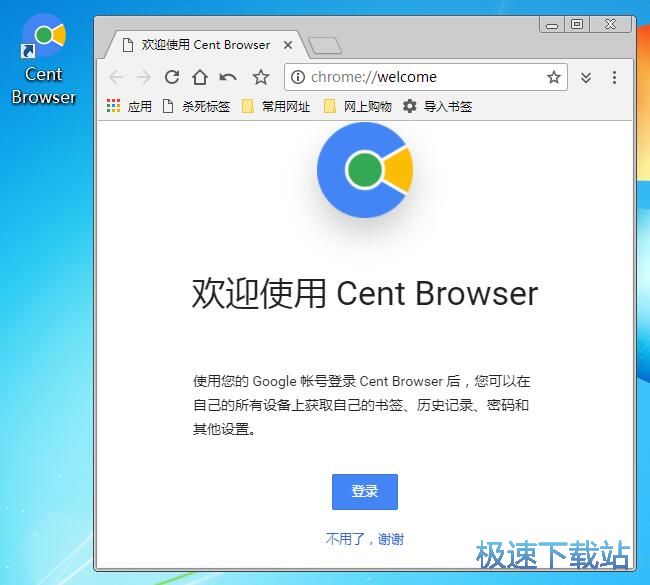
Task: Open the 杀死标签 bookmark
Action: [x=196, y=107]
